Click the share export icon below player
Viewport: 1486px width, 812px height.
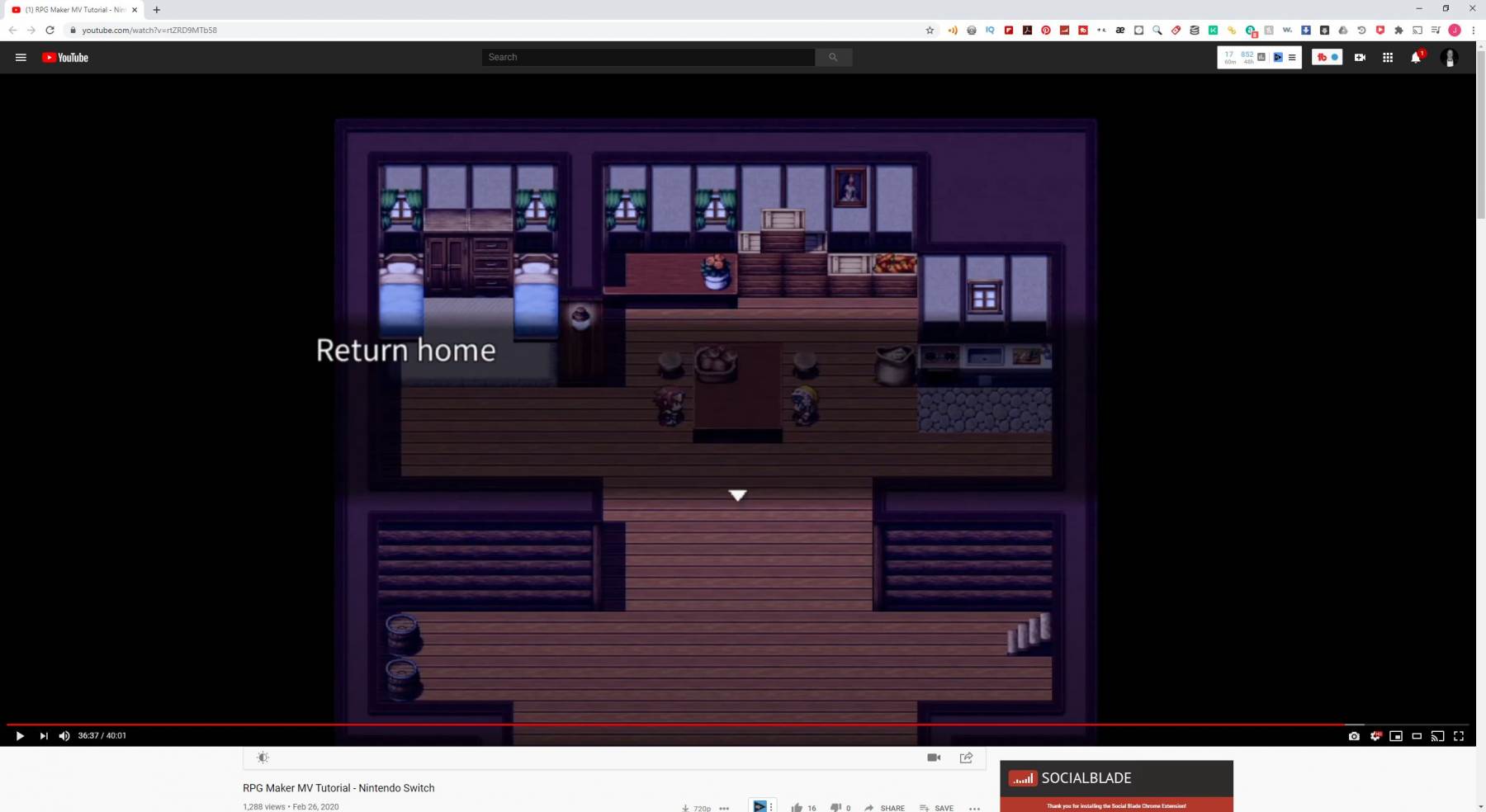tap(966, 758)
